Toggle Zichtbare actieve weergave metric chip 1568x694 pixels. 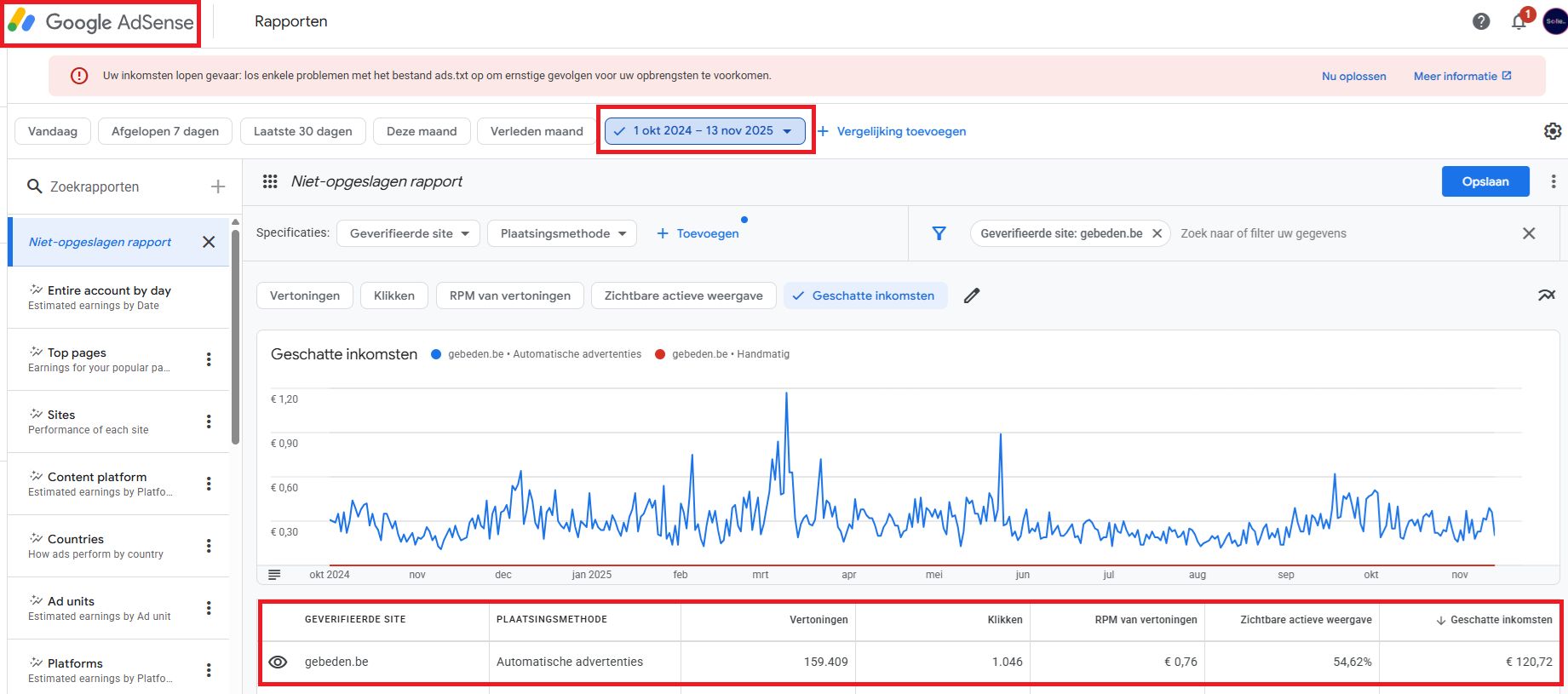684,295
